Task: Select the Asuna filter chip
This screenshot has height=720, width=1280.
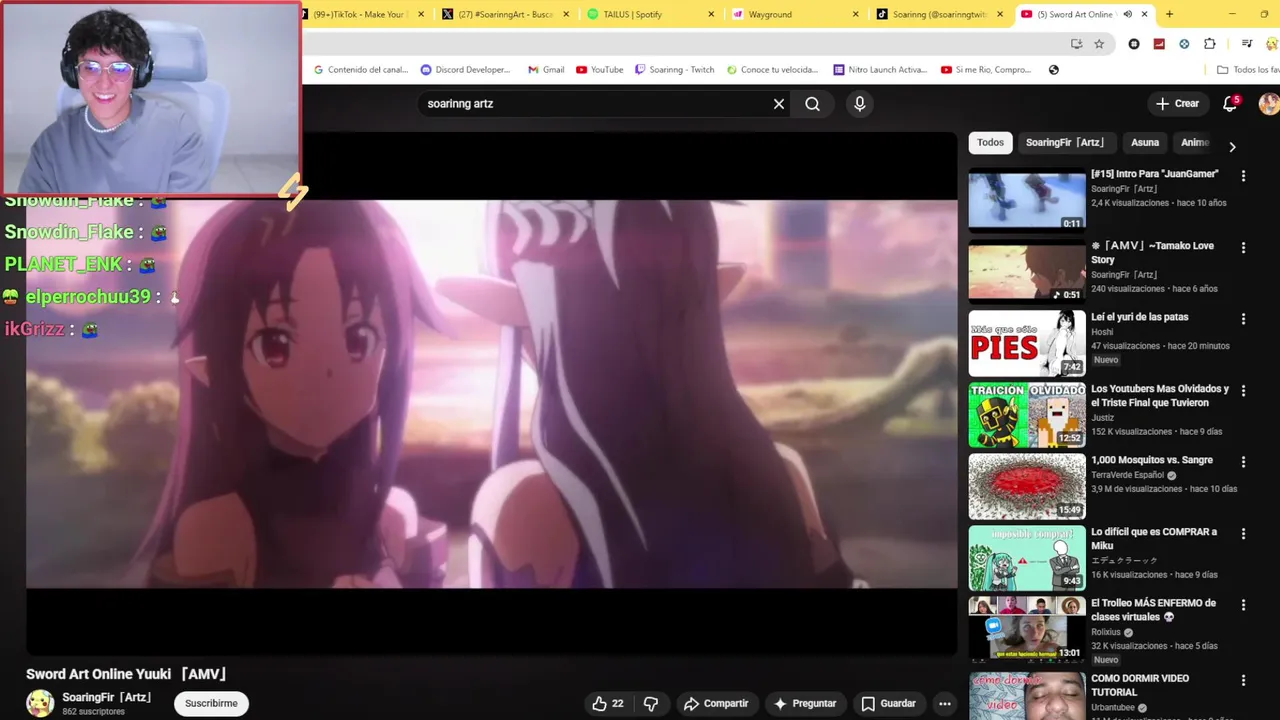Action: pyautogui.click(x=1145, y=143)
